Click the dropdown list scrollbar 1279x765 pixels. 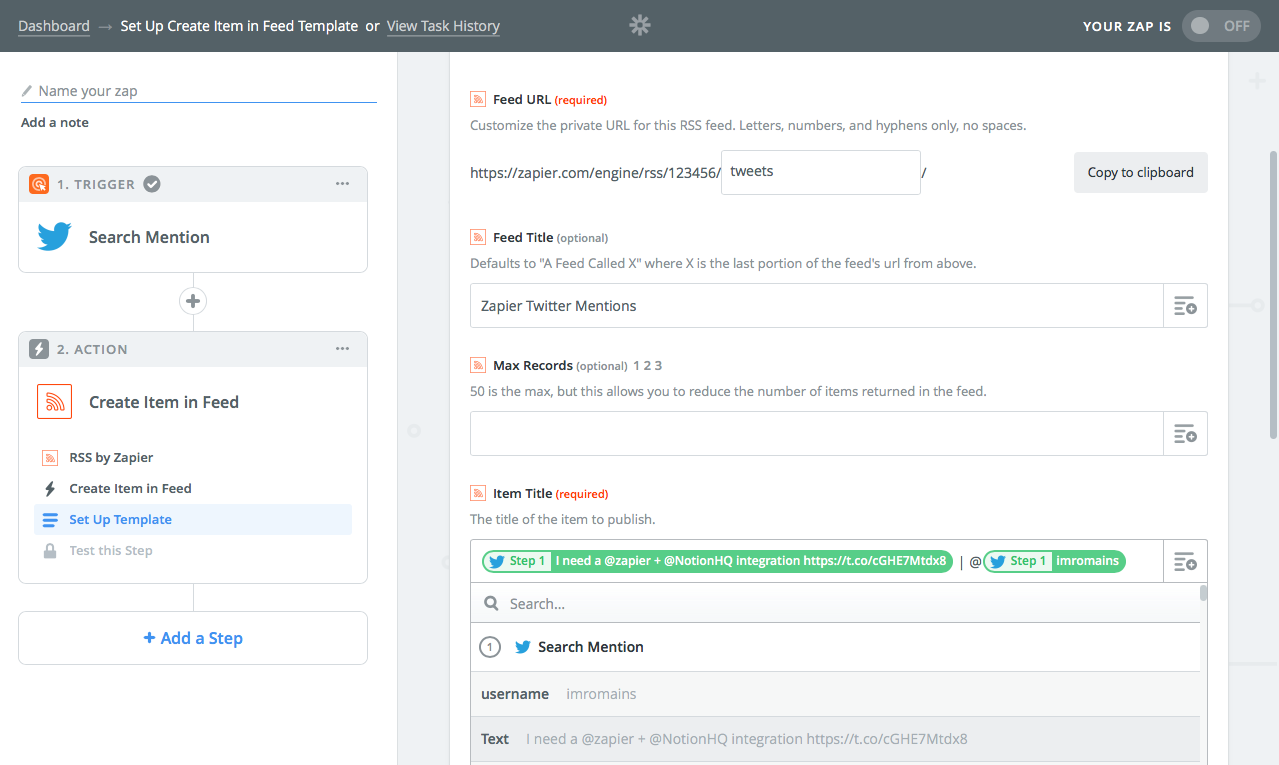pyautogui.click(x=1204, y=593)
